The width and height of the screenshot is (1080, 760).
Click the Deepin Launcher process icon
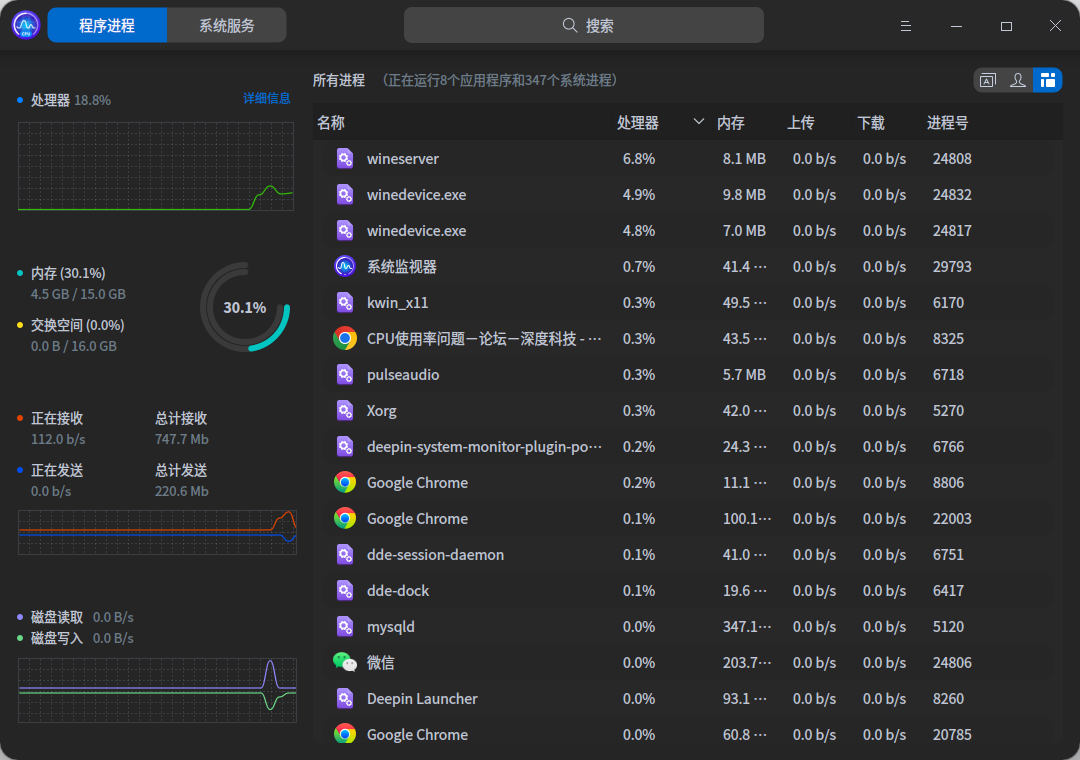[345, 699]
